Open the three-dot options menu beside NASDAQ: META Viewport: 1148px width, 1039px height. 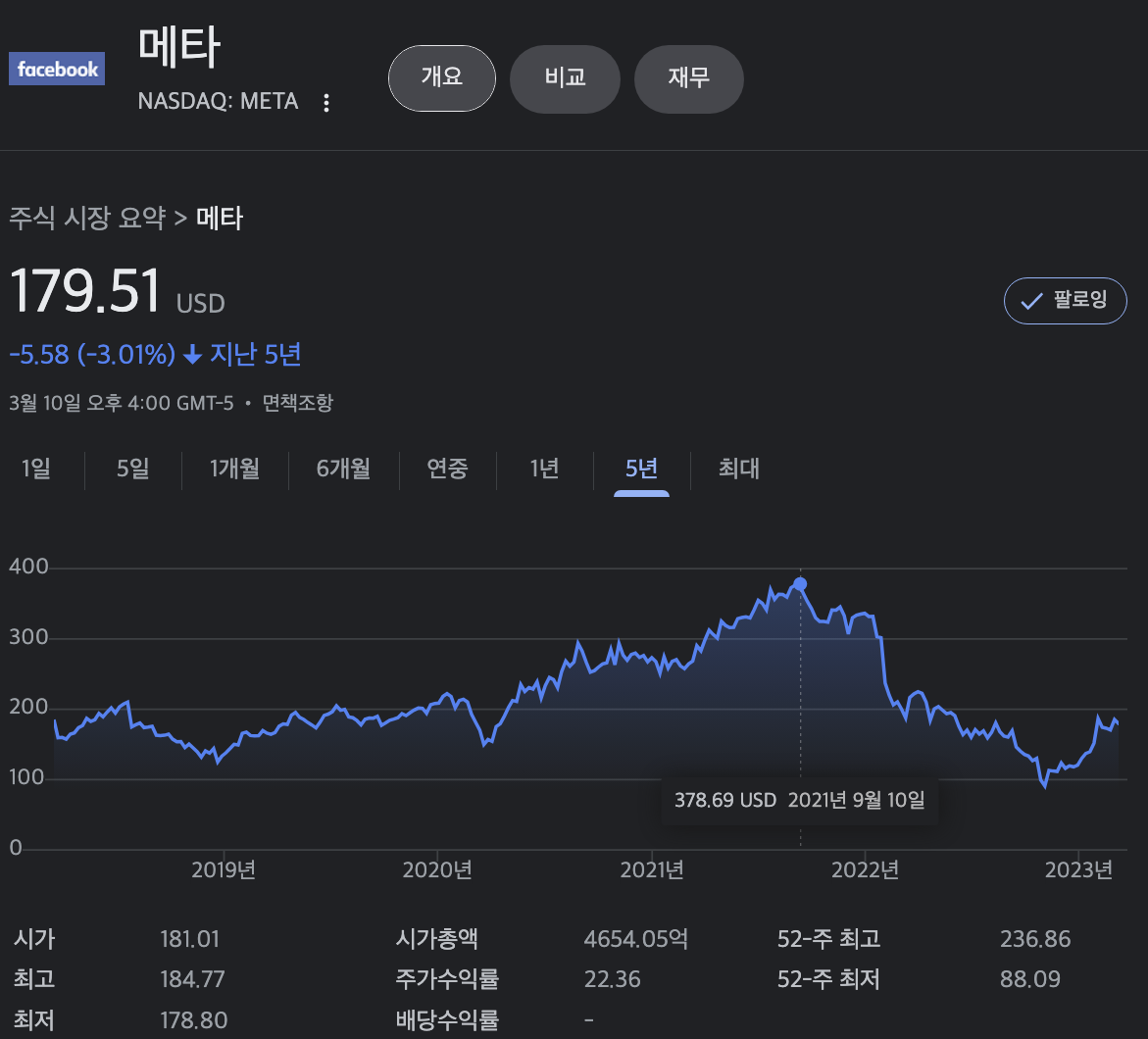click(326, 102)
